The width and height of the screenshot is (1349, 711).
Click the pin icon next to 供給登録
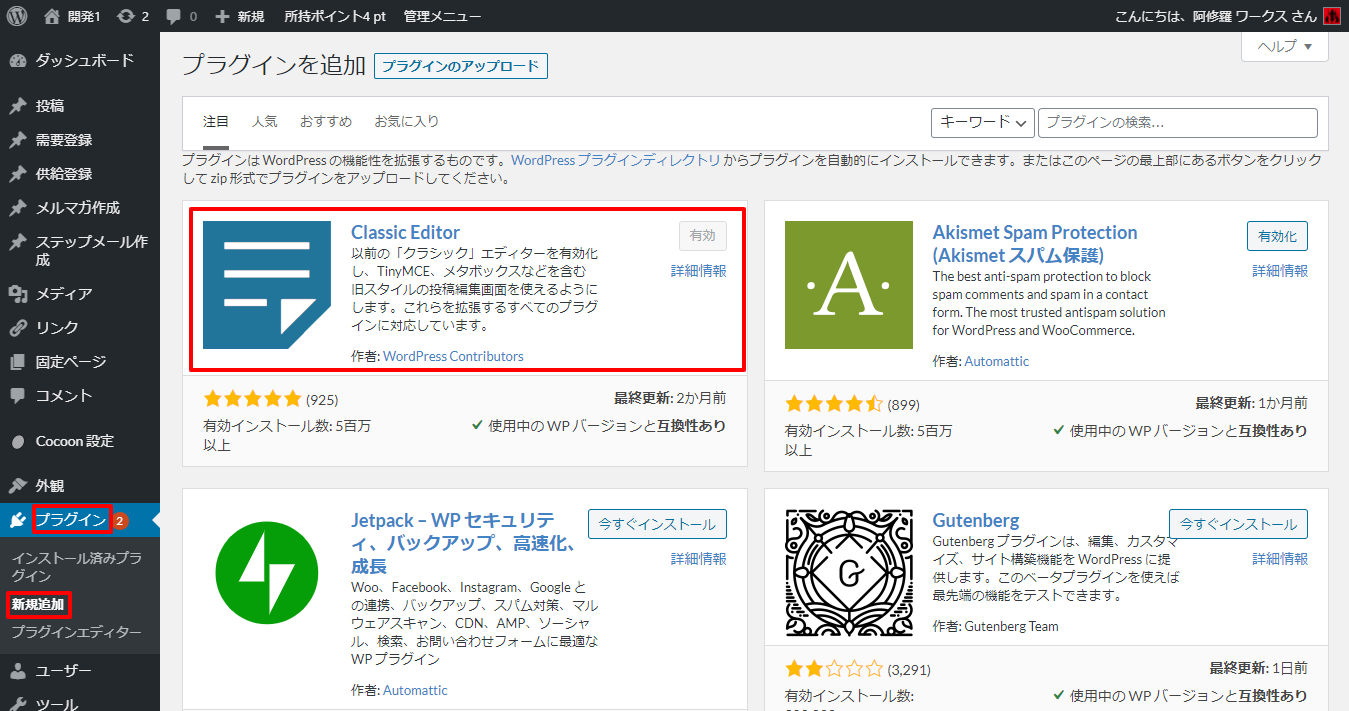[17, 174]
